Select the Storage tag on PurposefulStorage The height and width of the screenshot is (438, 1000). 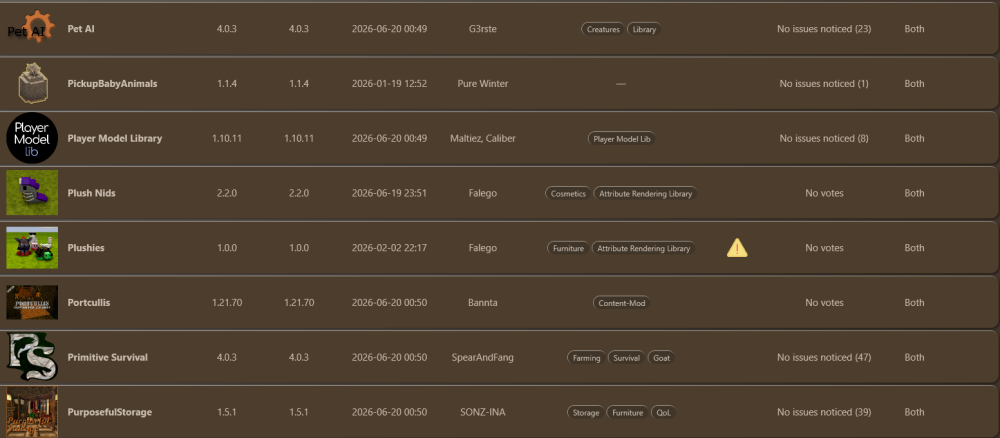[585, 412]
